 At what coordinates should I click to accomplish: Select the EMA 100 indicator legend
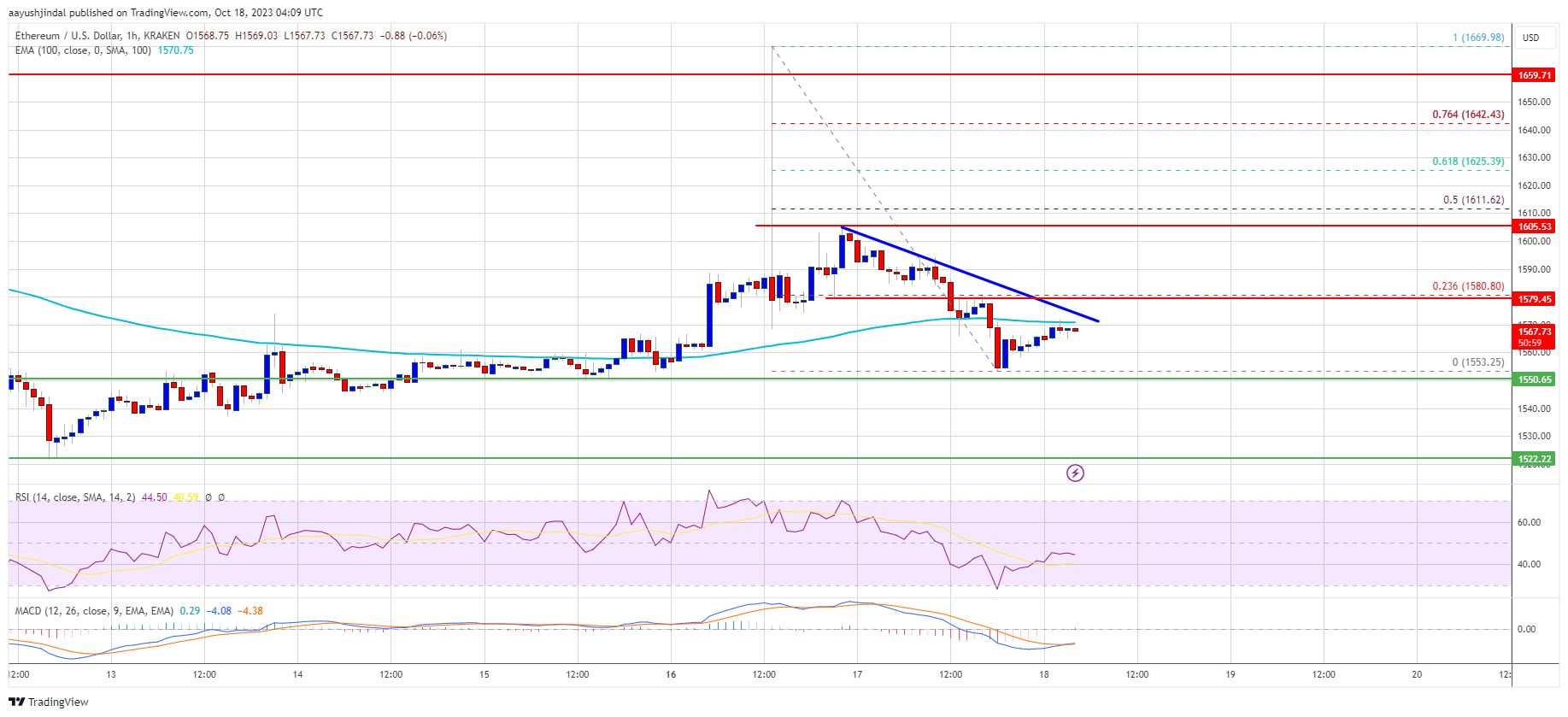click(83, 50)
